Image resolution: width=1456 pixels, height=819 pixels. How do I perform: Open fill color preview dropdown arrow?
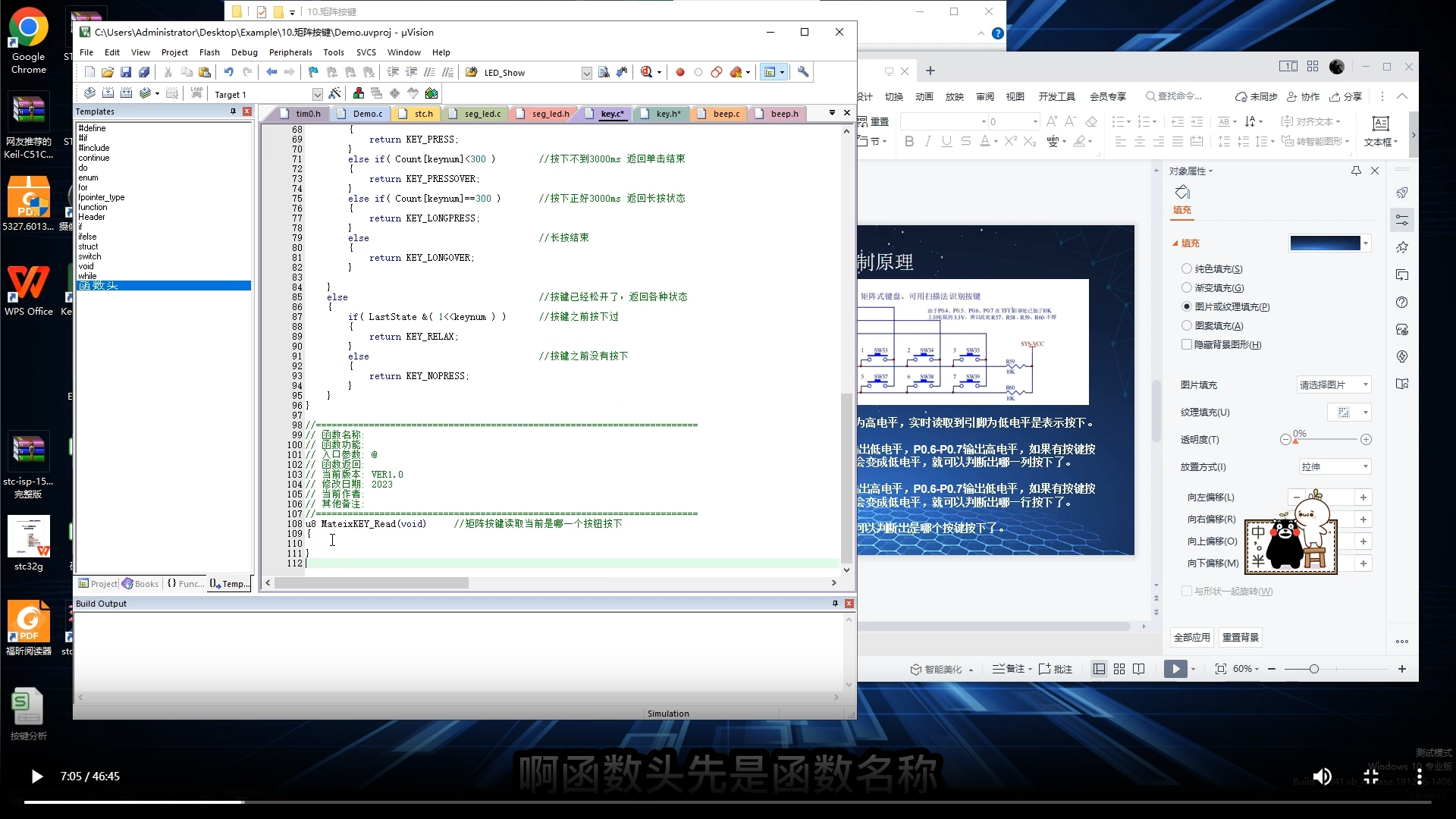[1366, 243]
